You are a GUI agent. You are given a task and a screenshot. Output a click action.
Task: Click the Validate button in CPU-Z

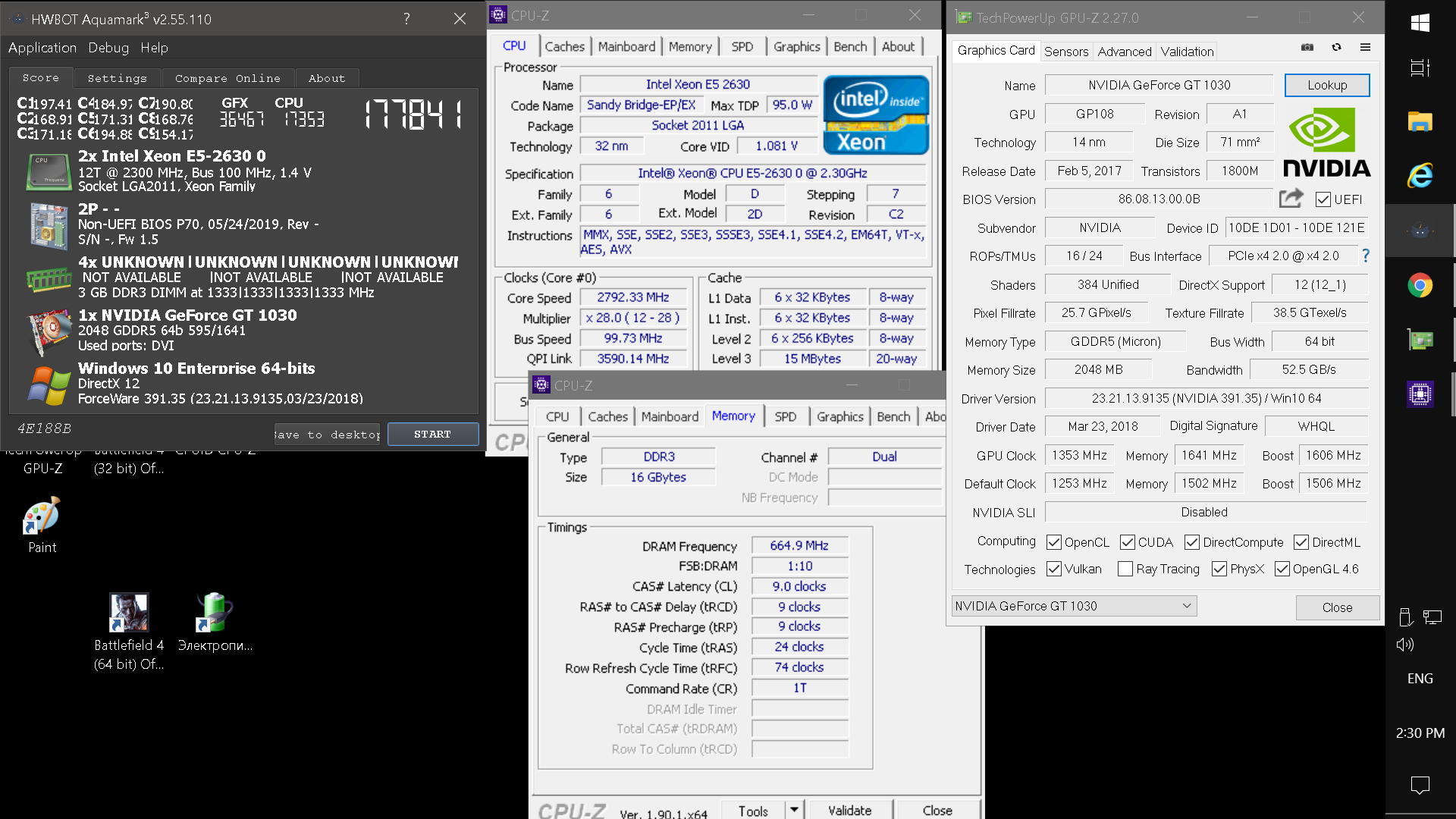tap(849, 810)
